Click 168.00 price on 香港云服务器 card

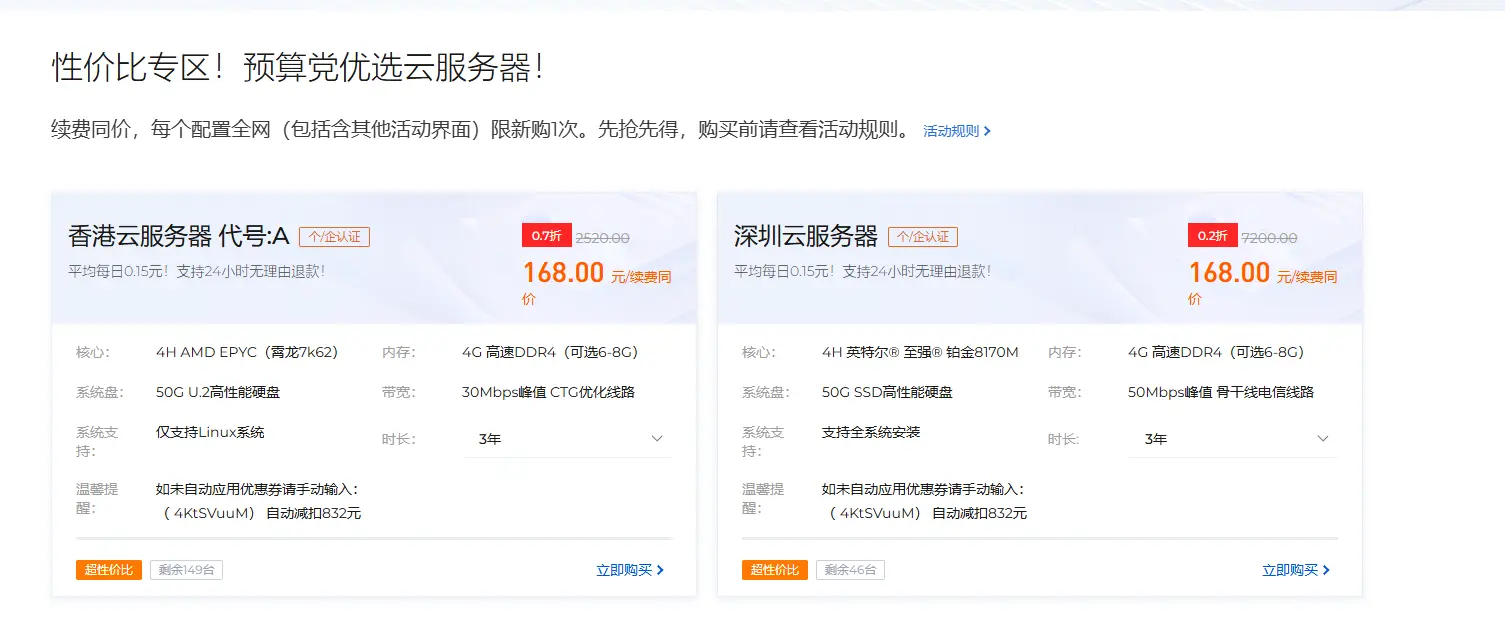563,272
